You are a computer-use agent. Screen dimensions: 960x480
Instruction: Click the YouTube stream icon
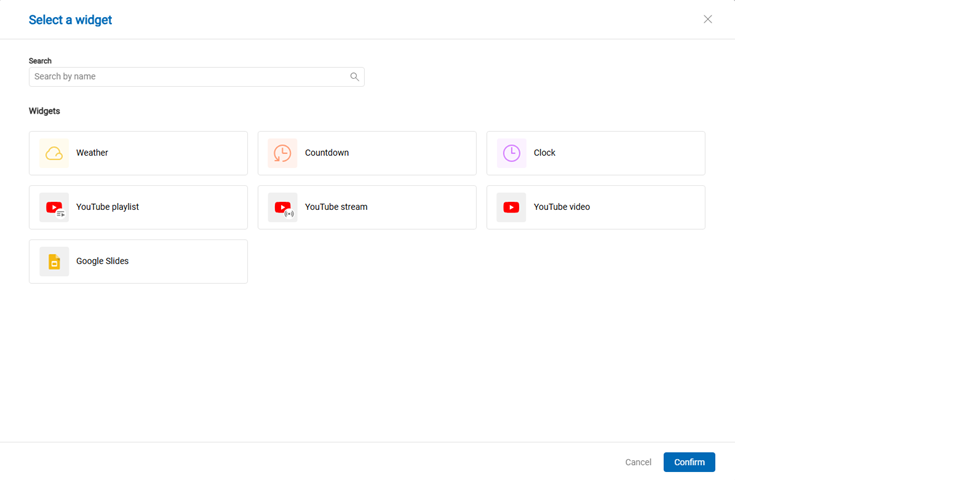pyautogui.click(x=283, y=207)
